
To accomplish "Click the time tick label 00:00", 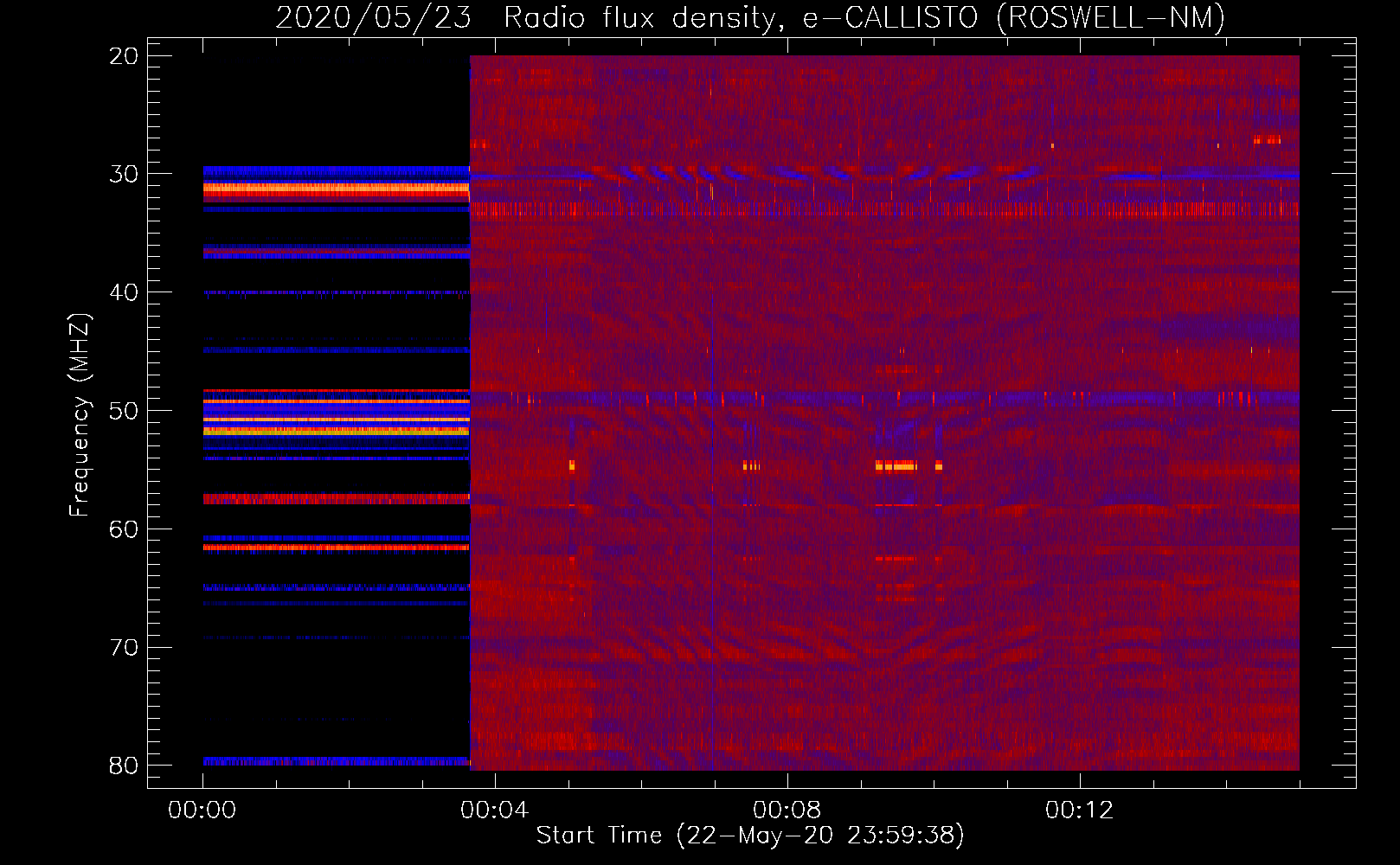I will click(202, 811).
